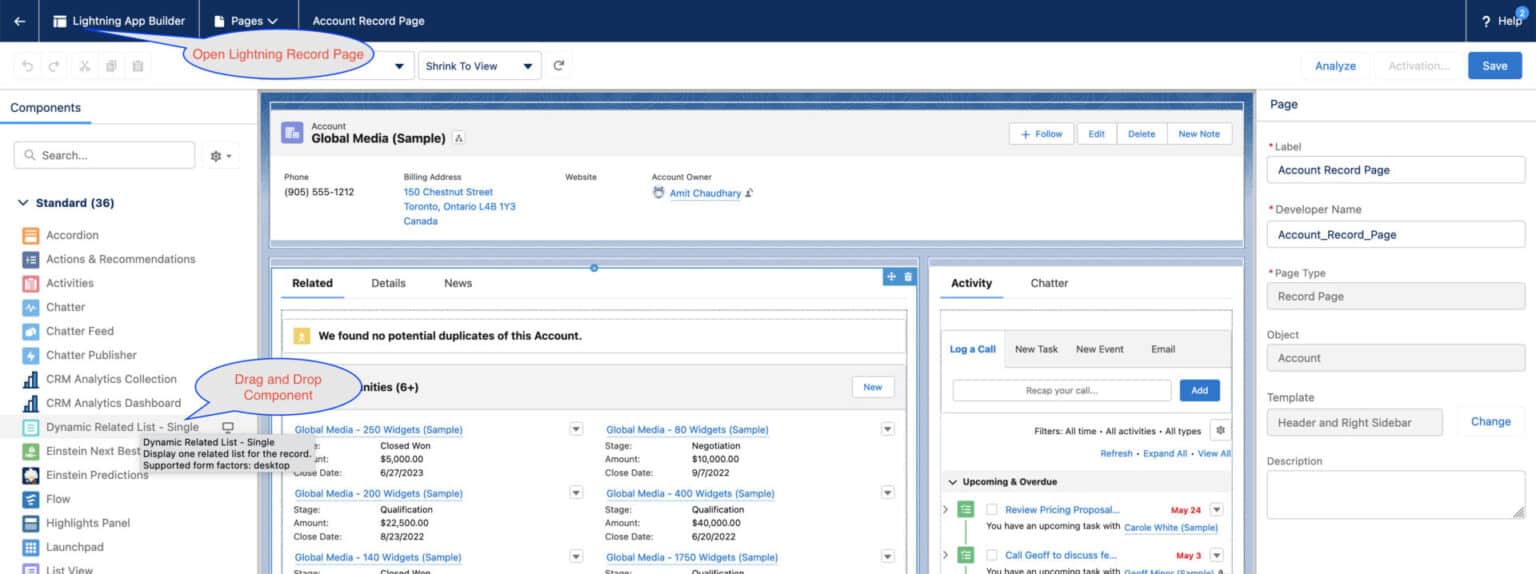Switch to the Chatter tab
The height and width of the screenshot is (574, 1536).
tap(1049, 283)
